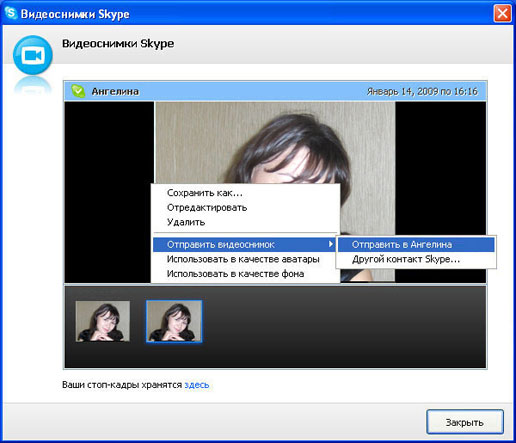
Task: Close the Видеоснимки Skype window
Action: coord(502,14)
